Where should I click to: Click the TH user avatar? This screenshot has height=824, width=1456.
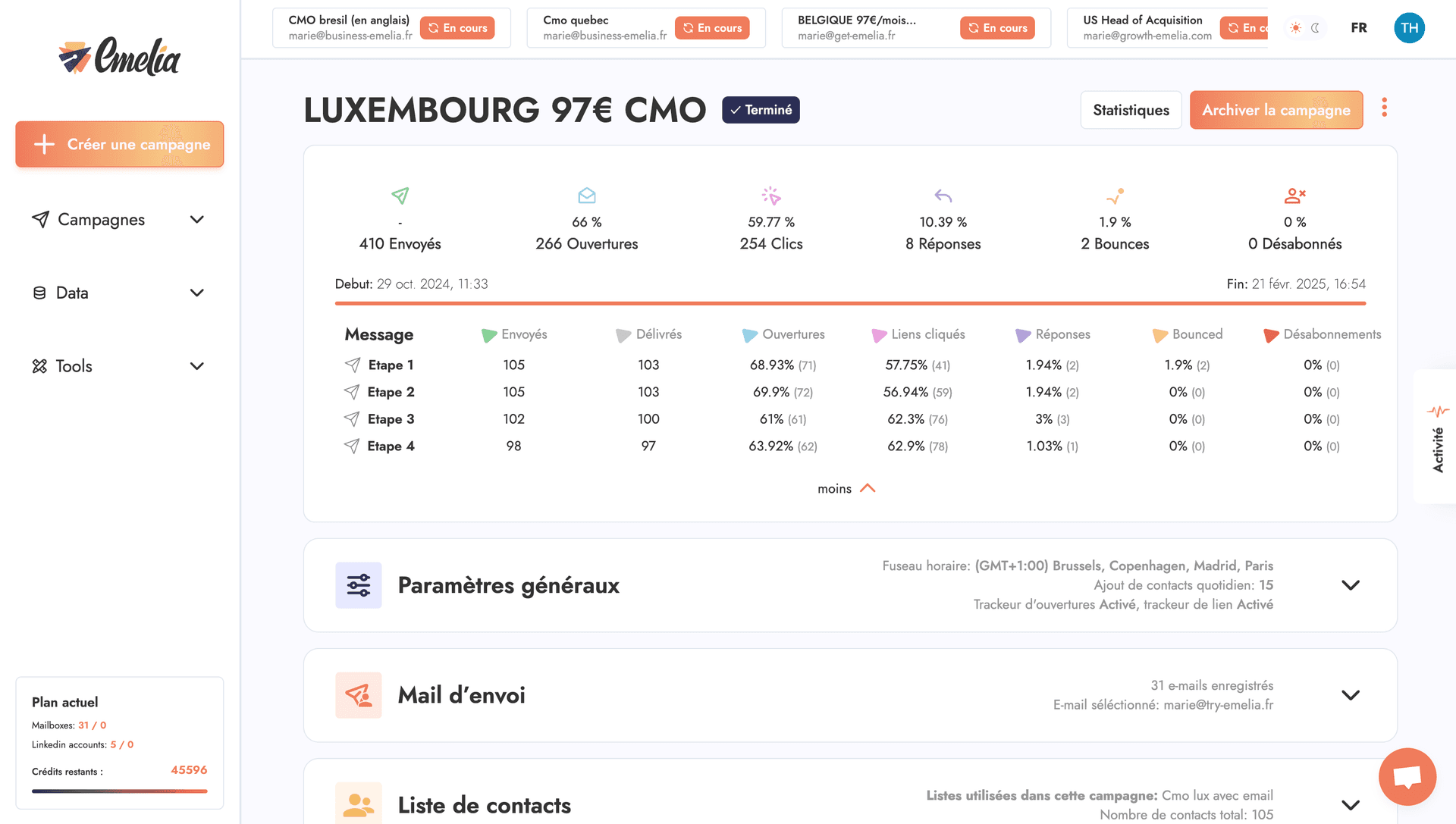1409,28
